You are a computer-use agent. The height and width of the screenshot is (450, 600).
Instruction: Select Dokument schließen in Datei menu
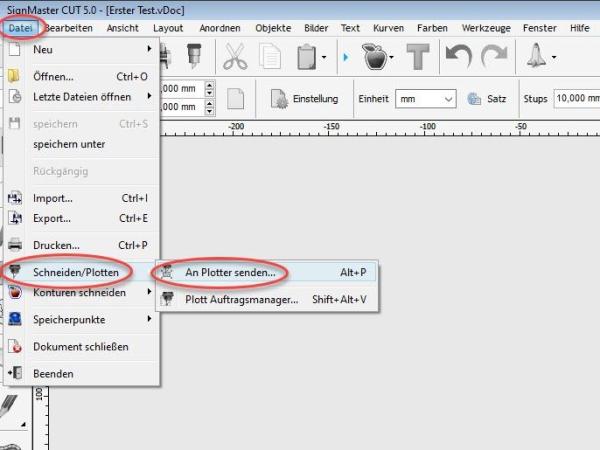pos(80,346)
